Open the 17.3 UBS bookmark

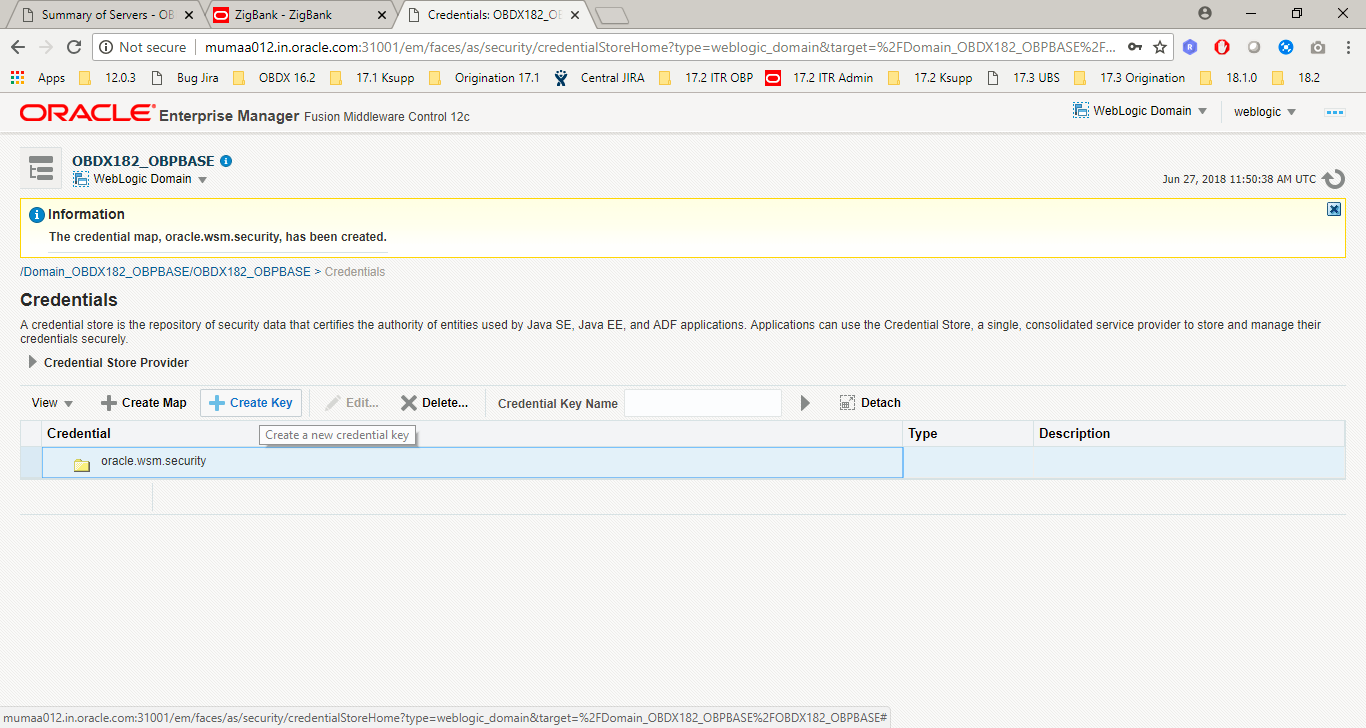1022,78
